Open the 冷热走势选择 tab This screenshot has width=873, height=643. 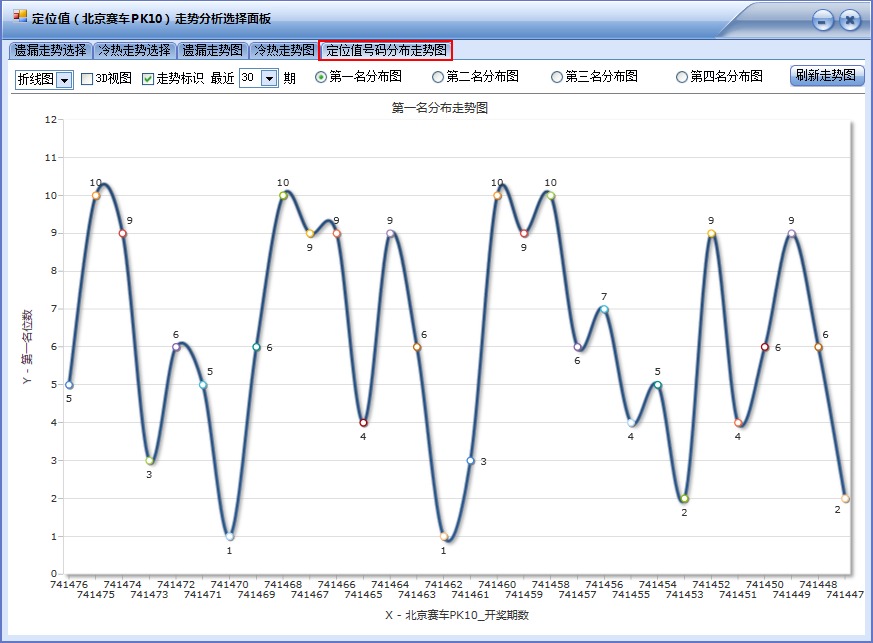[x=134, y=50]
